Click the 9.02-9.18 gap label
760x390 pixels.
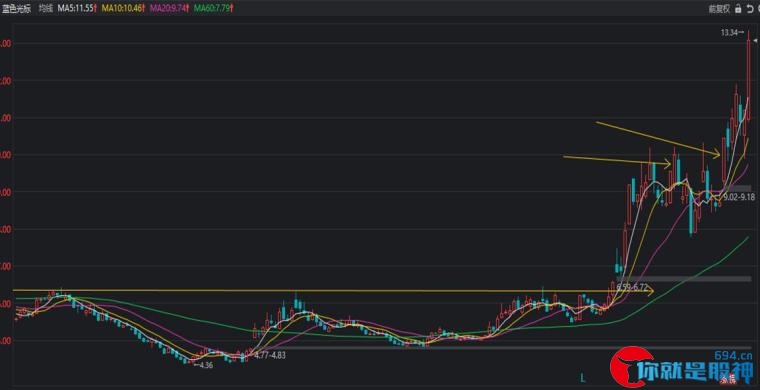[x=740, y=197]
